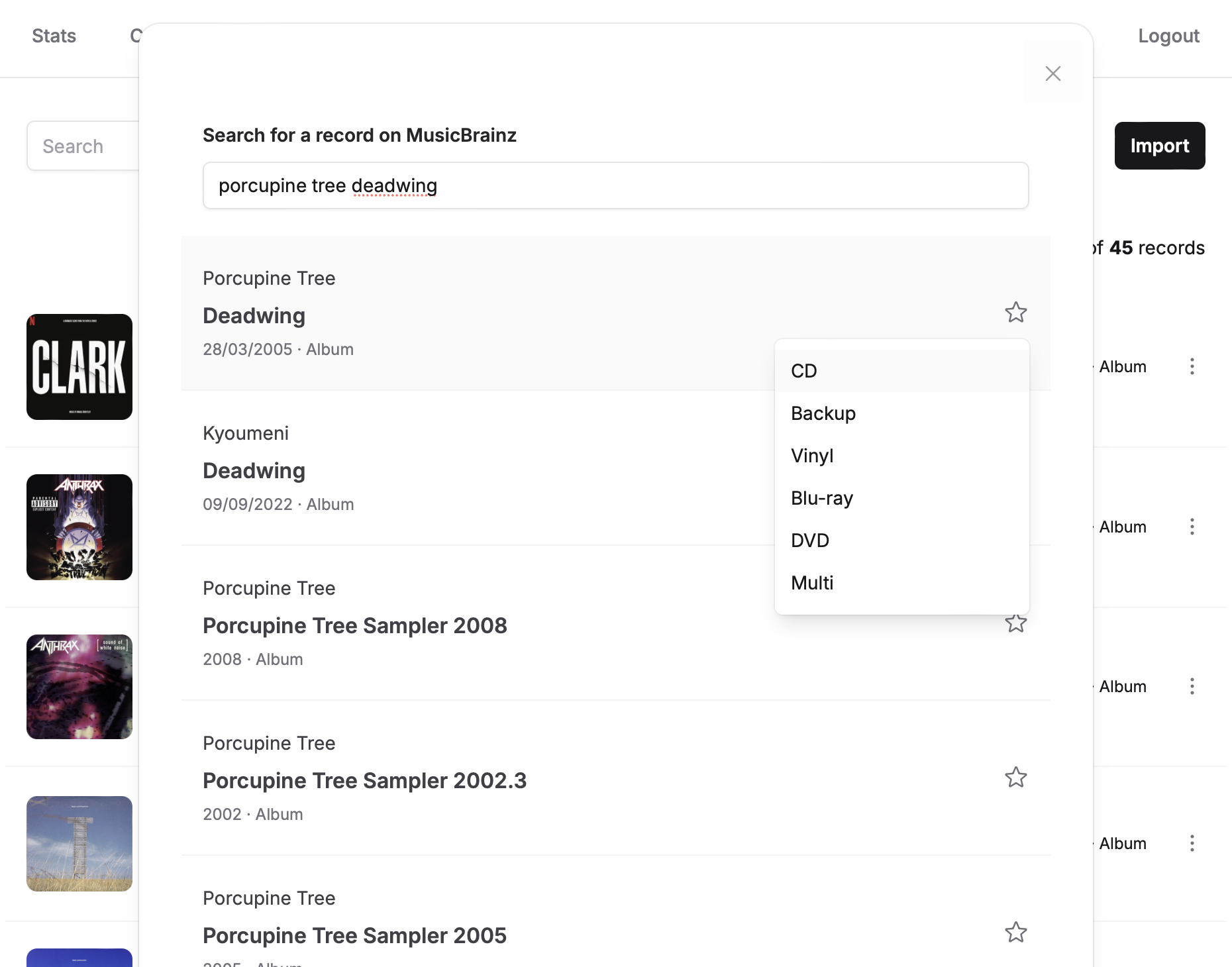The image size is (1232, 967).
Task: Select the Porcupine Tree Sampler 2002.3 title
Action: click(364, 781)
